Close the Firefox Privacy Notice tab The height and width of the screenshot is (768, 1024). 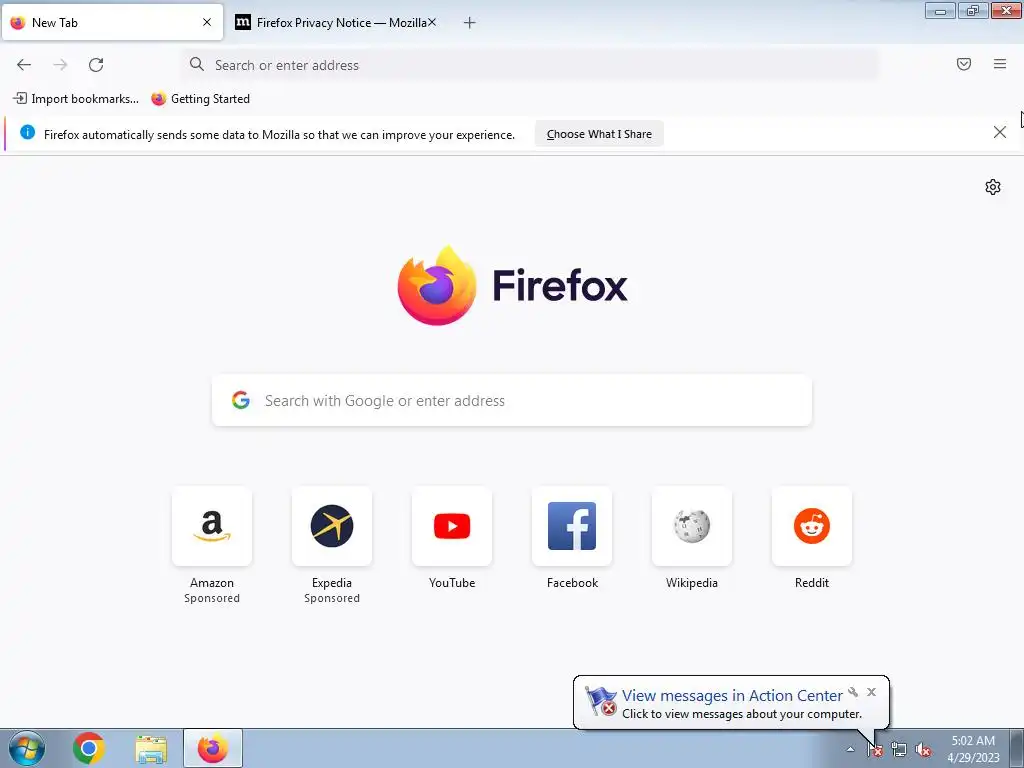tap(432, 22)
